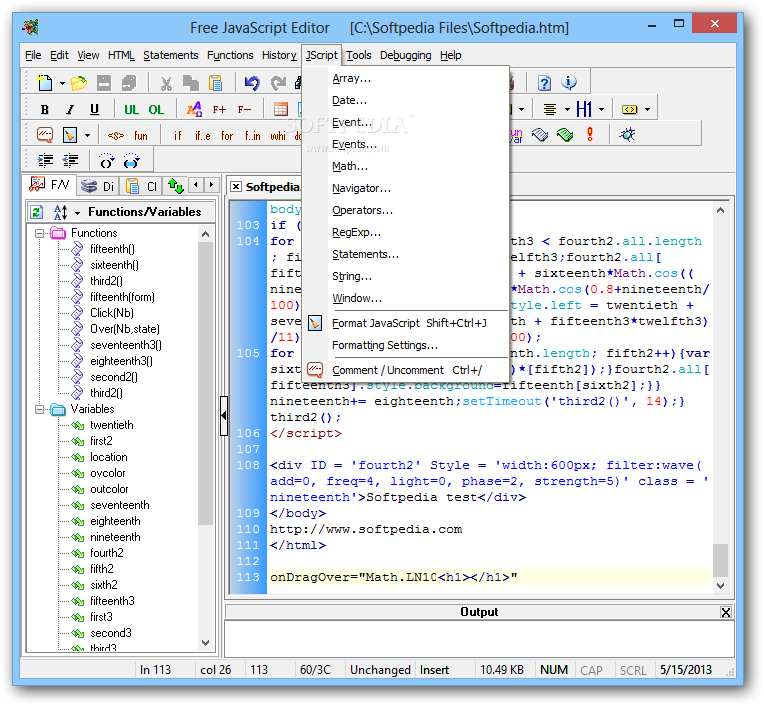Click the green notepad icon

tap(565, 134)
